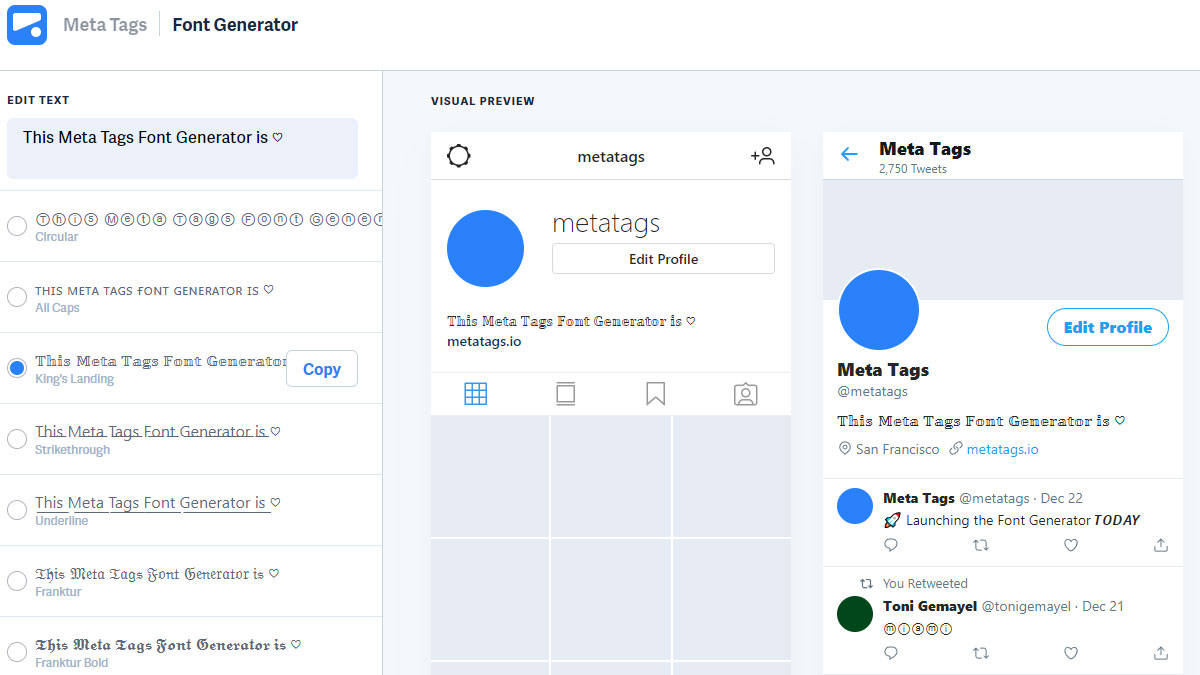
Task: Click share icon on Meta Tags tweet
Action: (x=1161, y=545)
